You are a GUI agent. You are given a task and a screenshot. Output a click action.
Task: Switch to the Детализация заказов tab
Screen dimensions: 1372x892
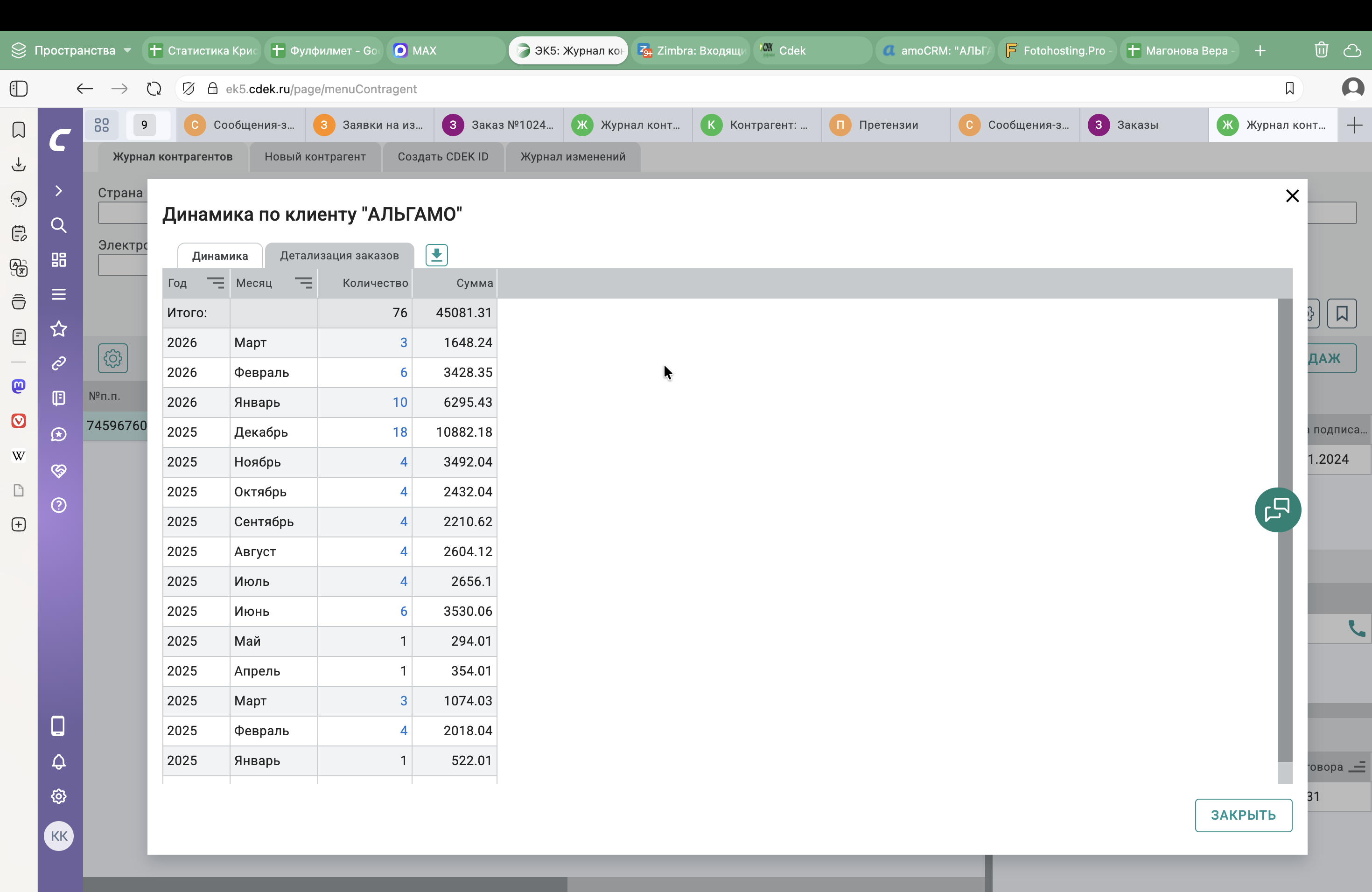pyautogui.click(x=339, y=255)
